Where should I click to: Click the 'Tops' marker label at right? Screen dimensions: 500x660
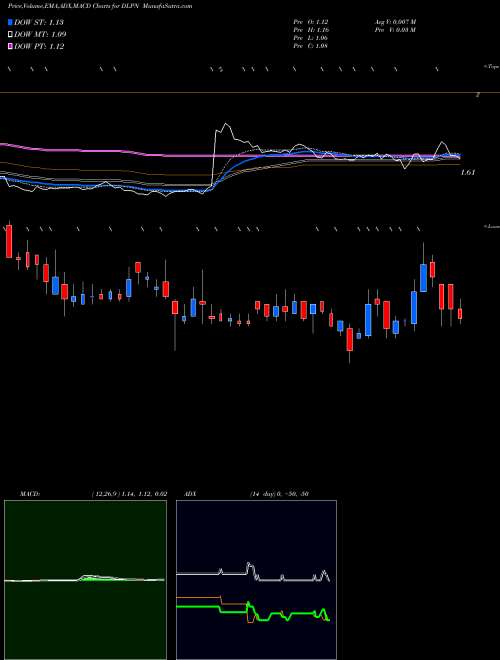click(x=492, y=67)
